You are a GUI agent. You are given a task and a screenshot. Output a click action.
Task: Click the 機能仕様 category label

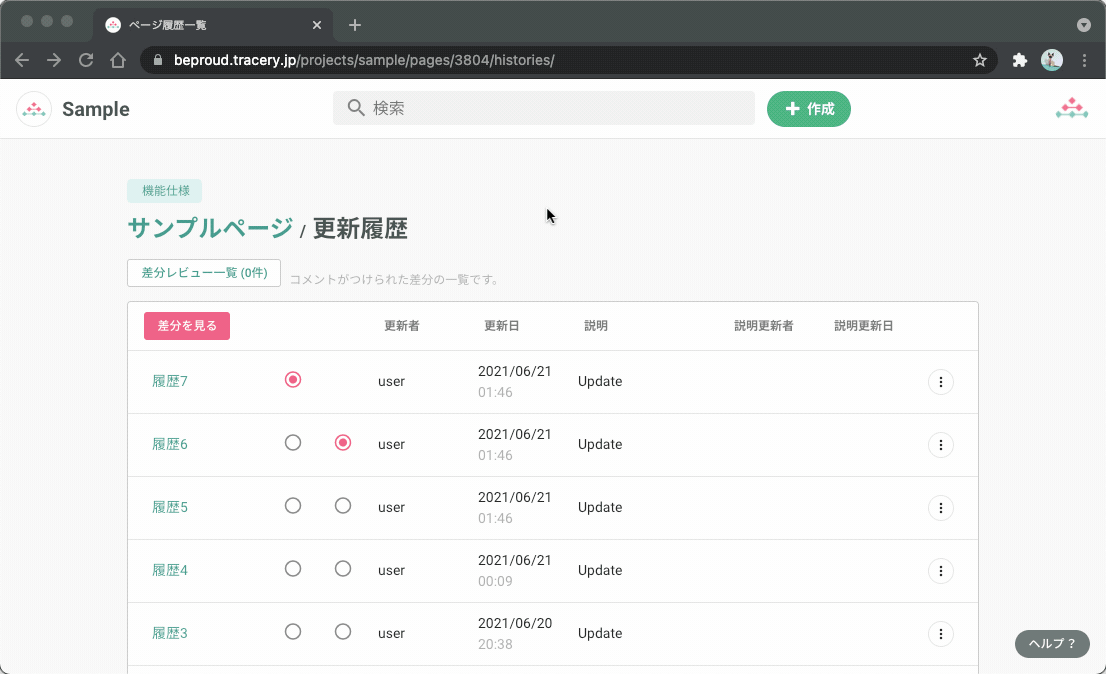tap(164, 191)
